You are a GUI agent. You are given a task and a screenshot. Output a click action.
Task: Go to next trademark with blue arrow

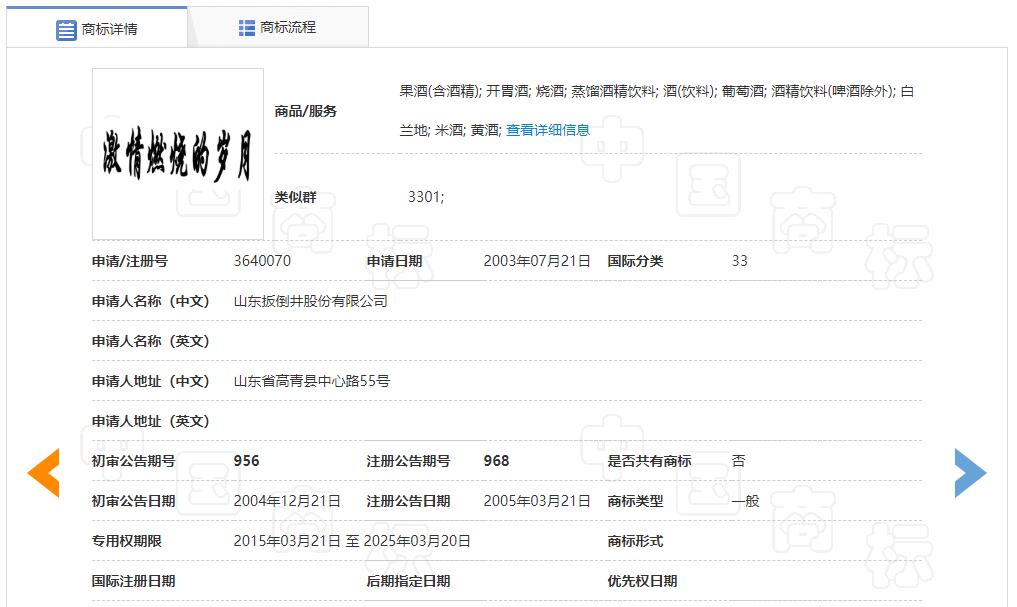click(x=970, y=473)
